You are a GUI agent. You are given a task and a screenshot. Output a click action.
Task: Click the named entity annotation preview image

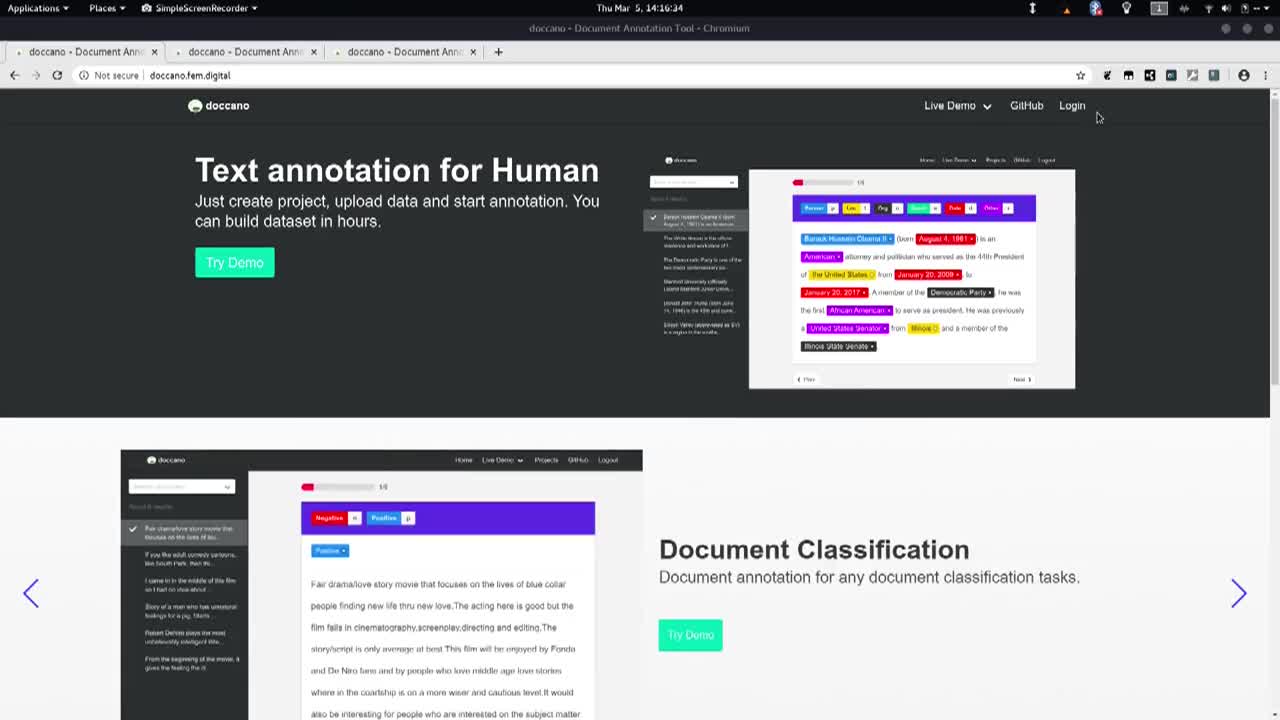(x=859, y=271)
